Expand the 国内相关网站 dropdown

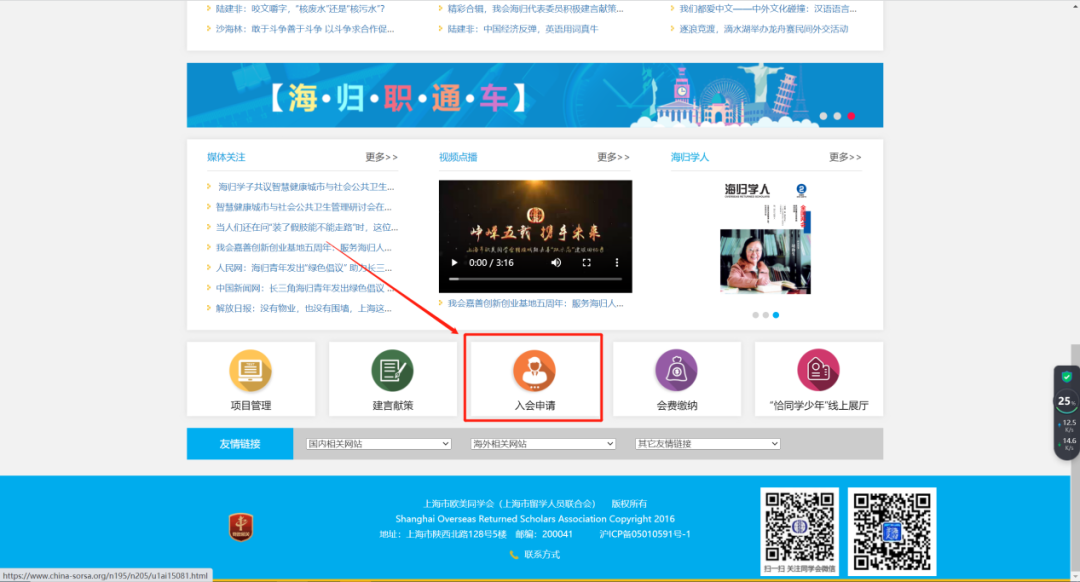379,444
